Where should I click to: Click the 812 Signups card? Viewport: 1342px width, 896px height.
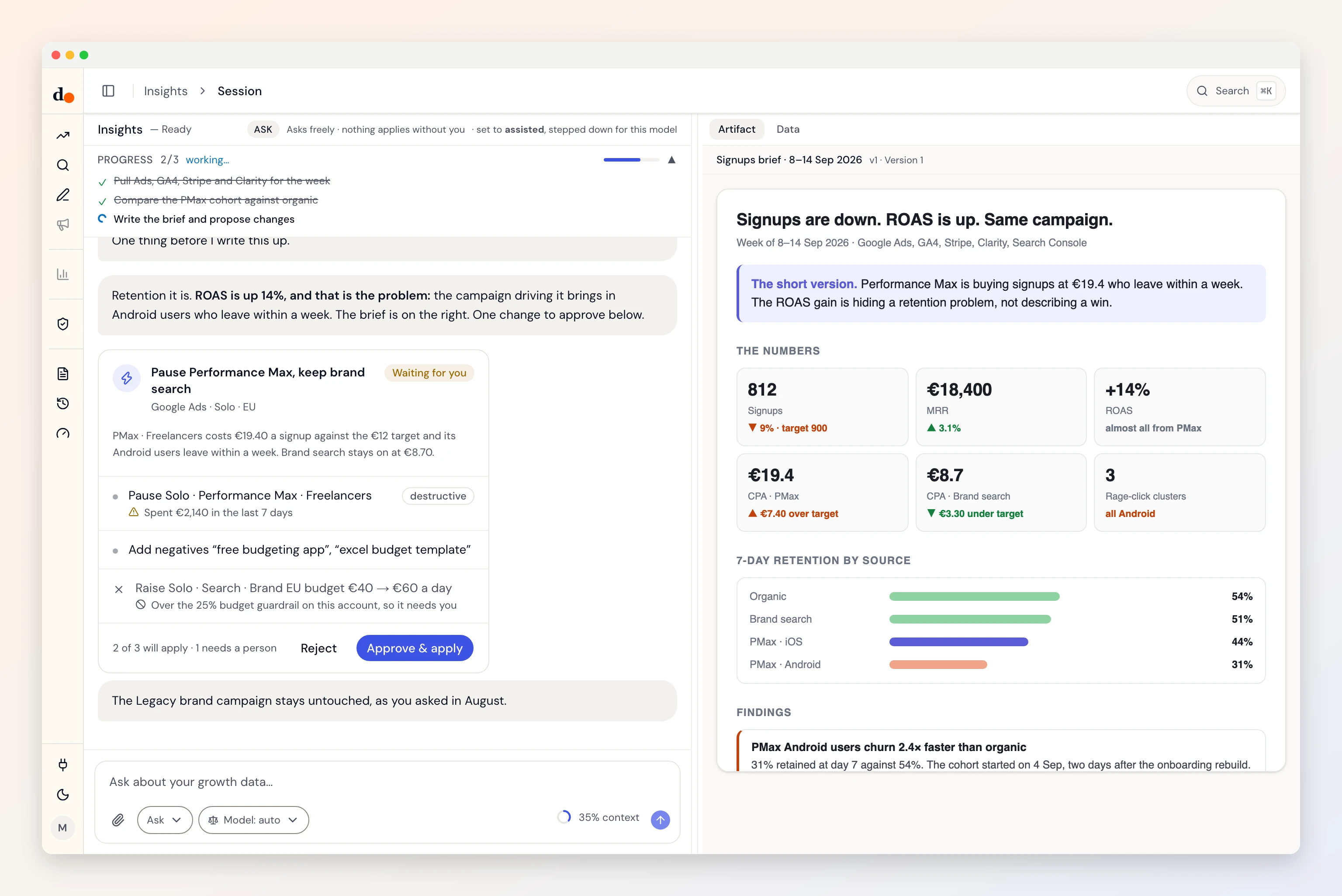tap(822, 407)
